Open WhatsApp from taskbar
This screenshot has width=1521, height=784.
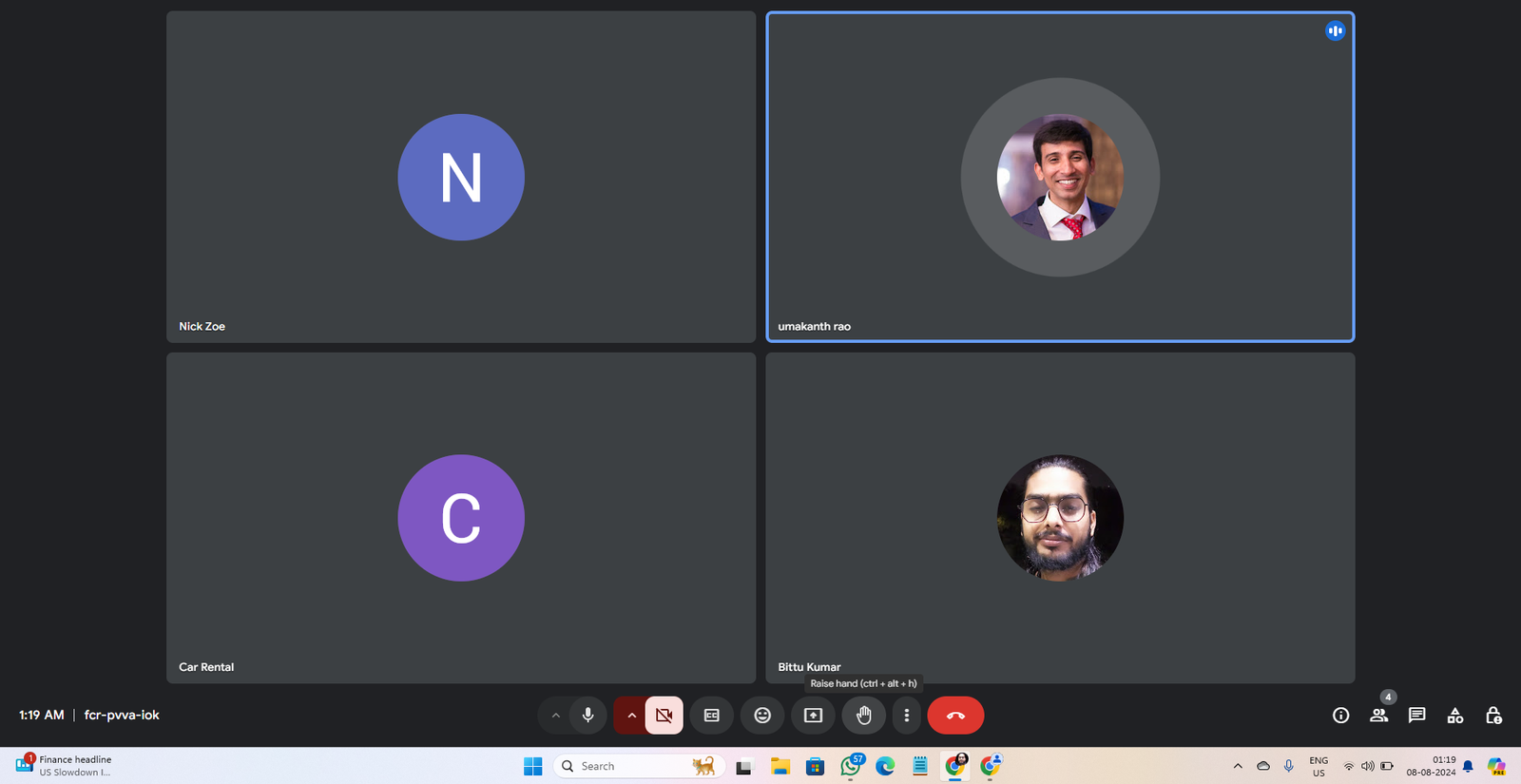[851, 766]
